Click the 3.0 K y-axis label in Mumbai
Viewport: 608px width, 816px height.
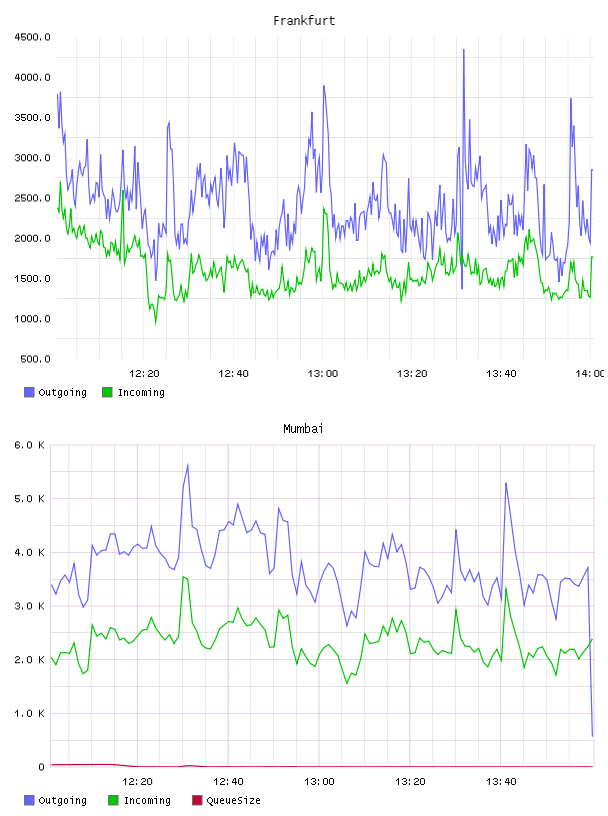[30, 606]
